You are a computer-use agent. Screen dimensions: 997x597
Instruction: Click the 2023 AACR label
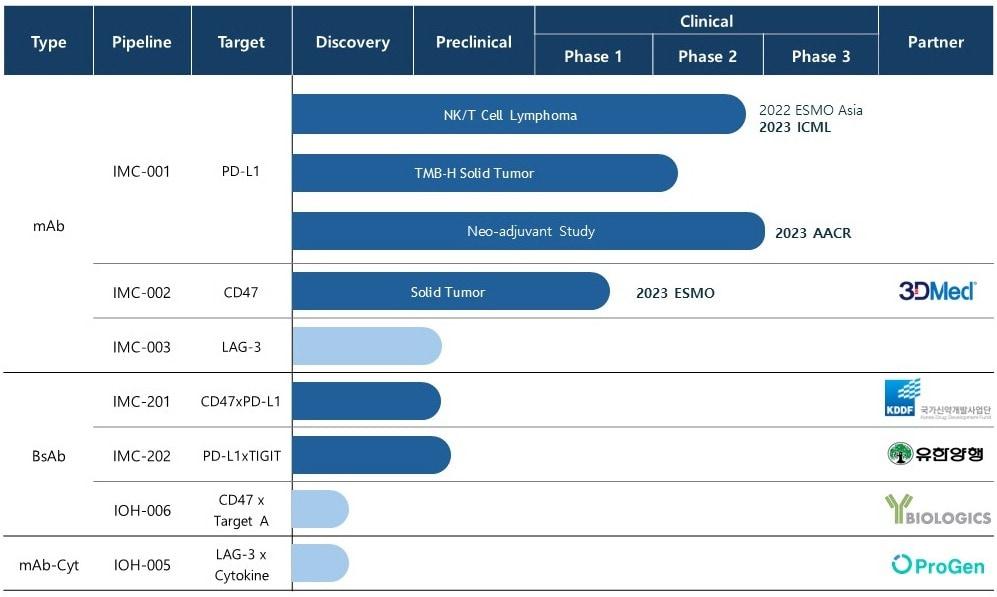coord(813,233)
